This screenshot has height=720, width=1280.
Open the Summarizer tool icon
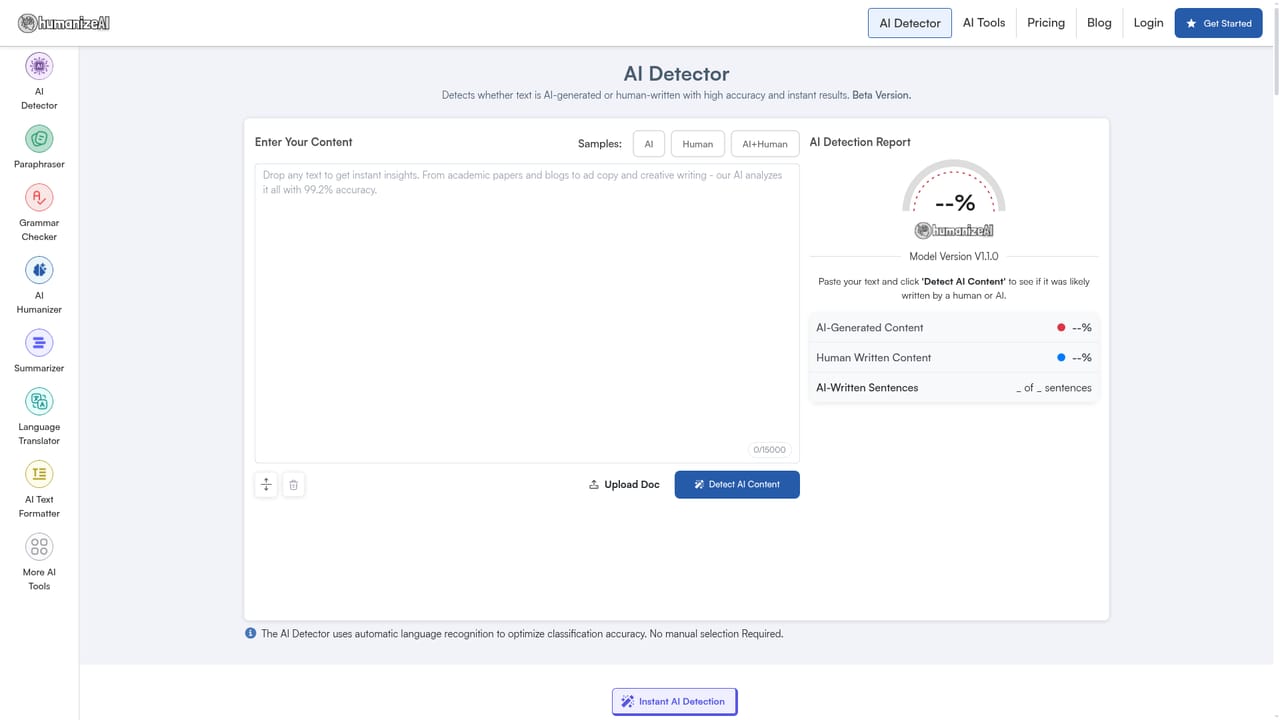click(x=39, y=343)
